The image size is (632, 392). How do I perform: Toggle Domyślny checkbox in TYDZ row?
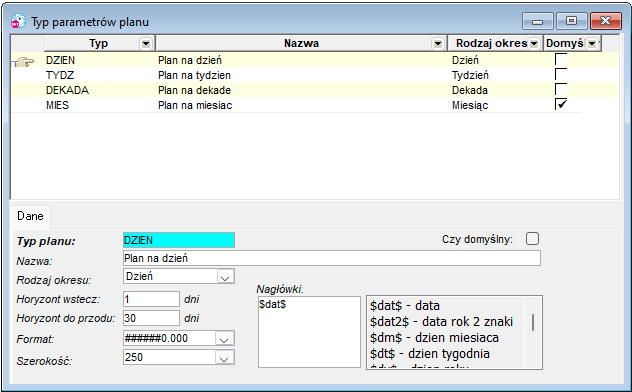point(561,75)
